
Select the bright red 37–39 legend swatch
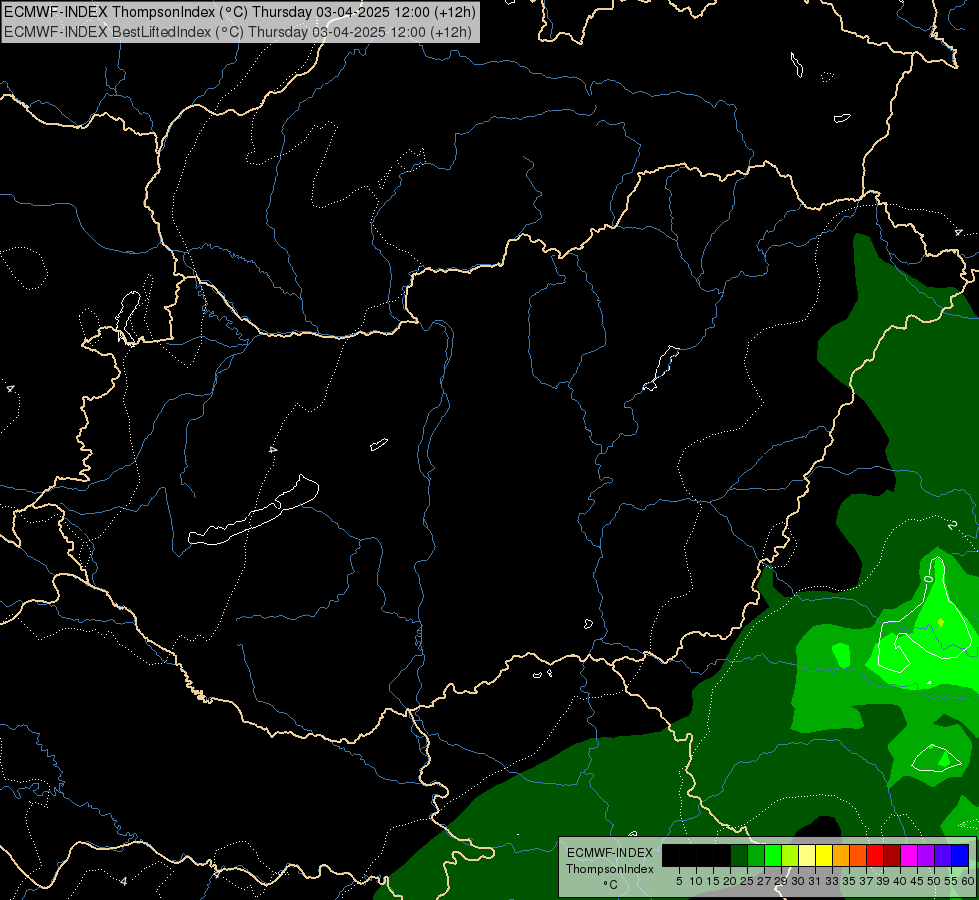pyautogui.click(x=875, y=856)
